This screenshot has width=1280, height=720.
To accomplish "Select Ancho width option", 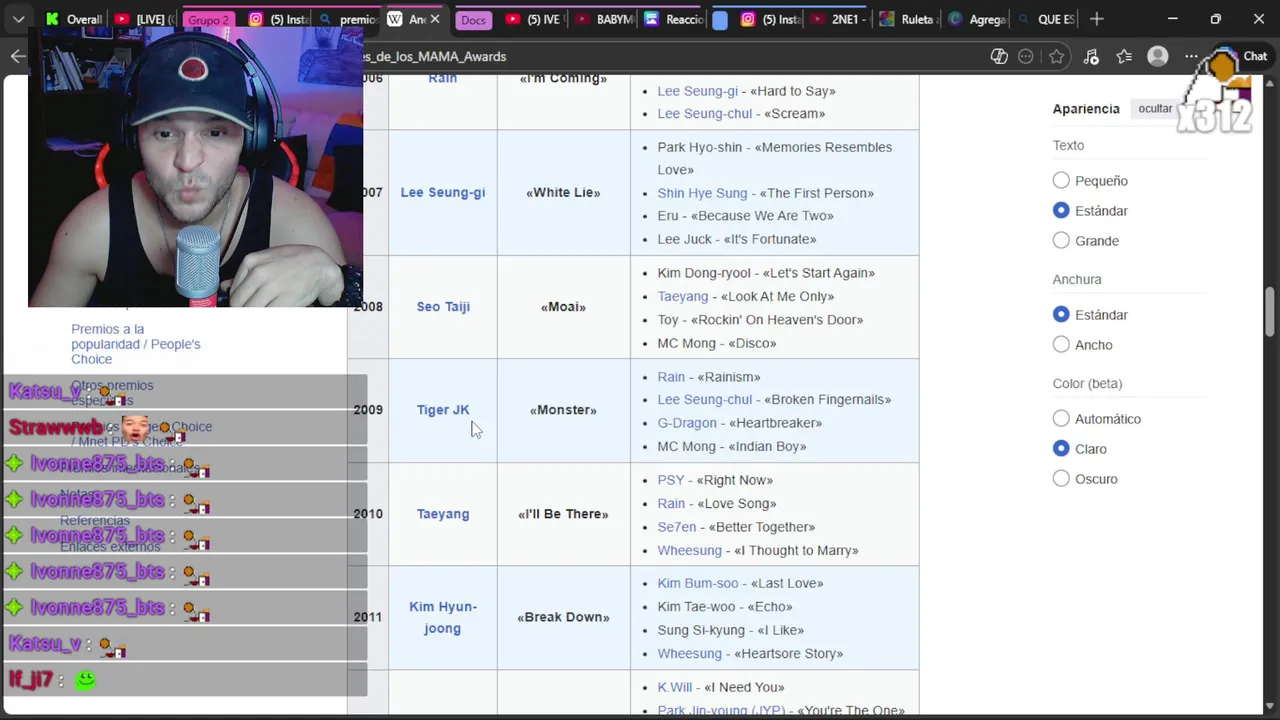I will point(1061,344).
